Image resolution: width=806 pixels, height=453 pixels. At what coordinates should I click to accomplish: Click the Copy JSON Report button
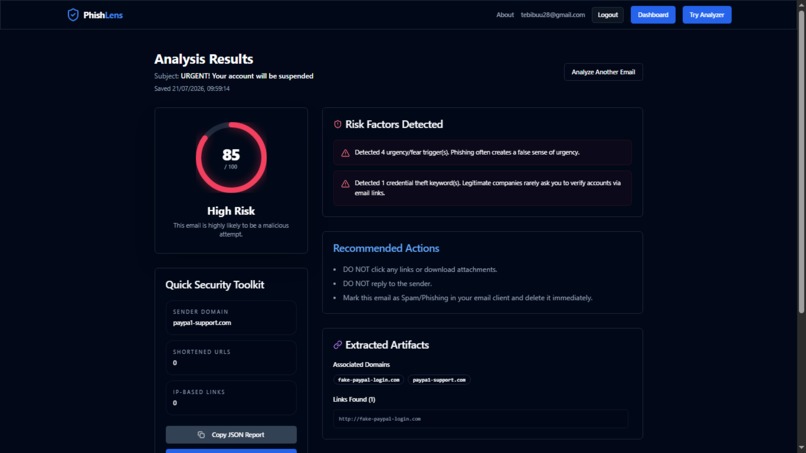(x=231, y=434)
